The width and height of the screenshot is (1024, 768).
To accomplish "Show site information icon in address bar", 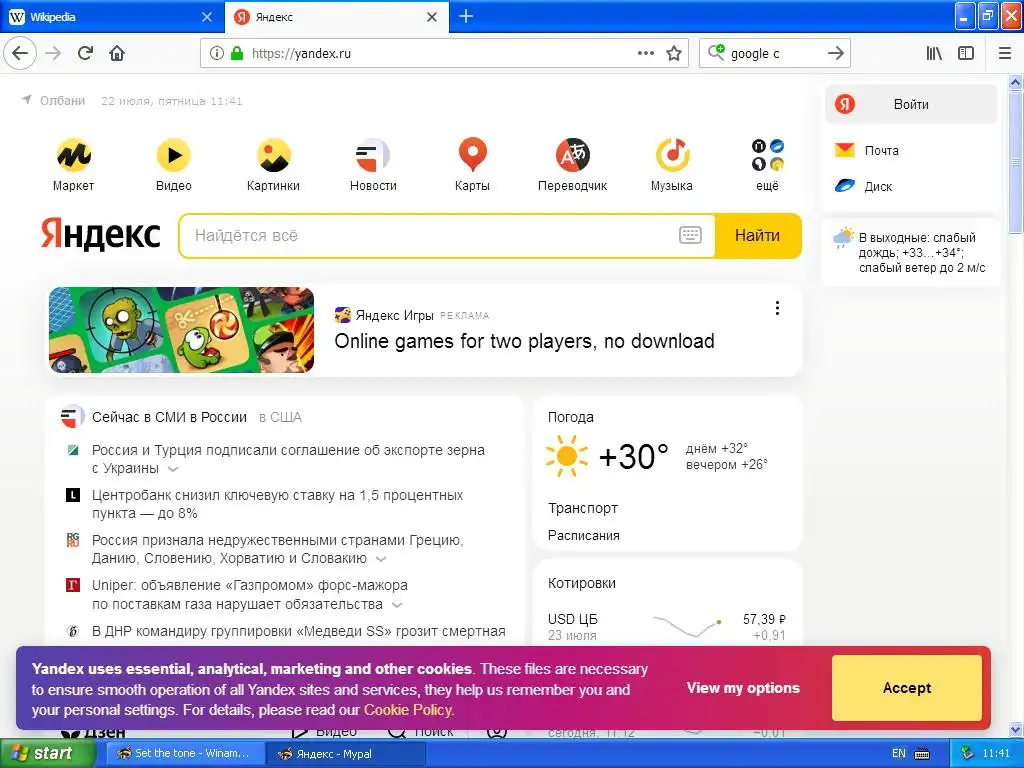I will click(x=217, y=54).
